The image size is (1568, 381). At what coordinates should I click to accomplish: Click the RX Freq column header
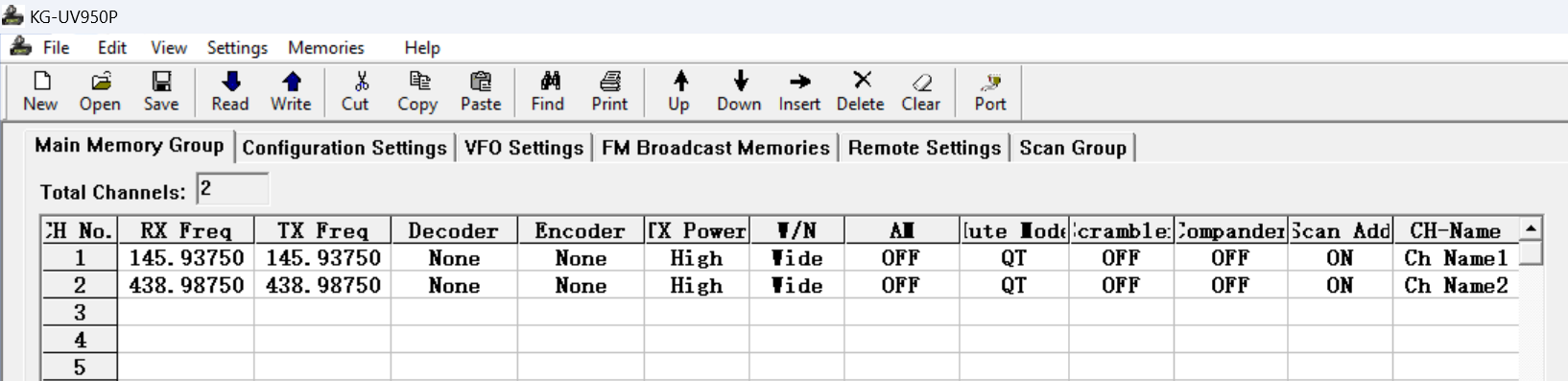pyautogui.click(x=186, y=230)
